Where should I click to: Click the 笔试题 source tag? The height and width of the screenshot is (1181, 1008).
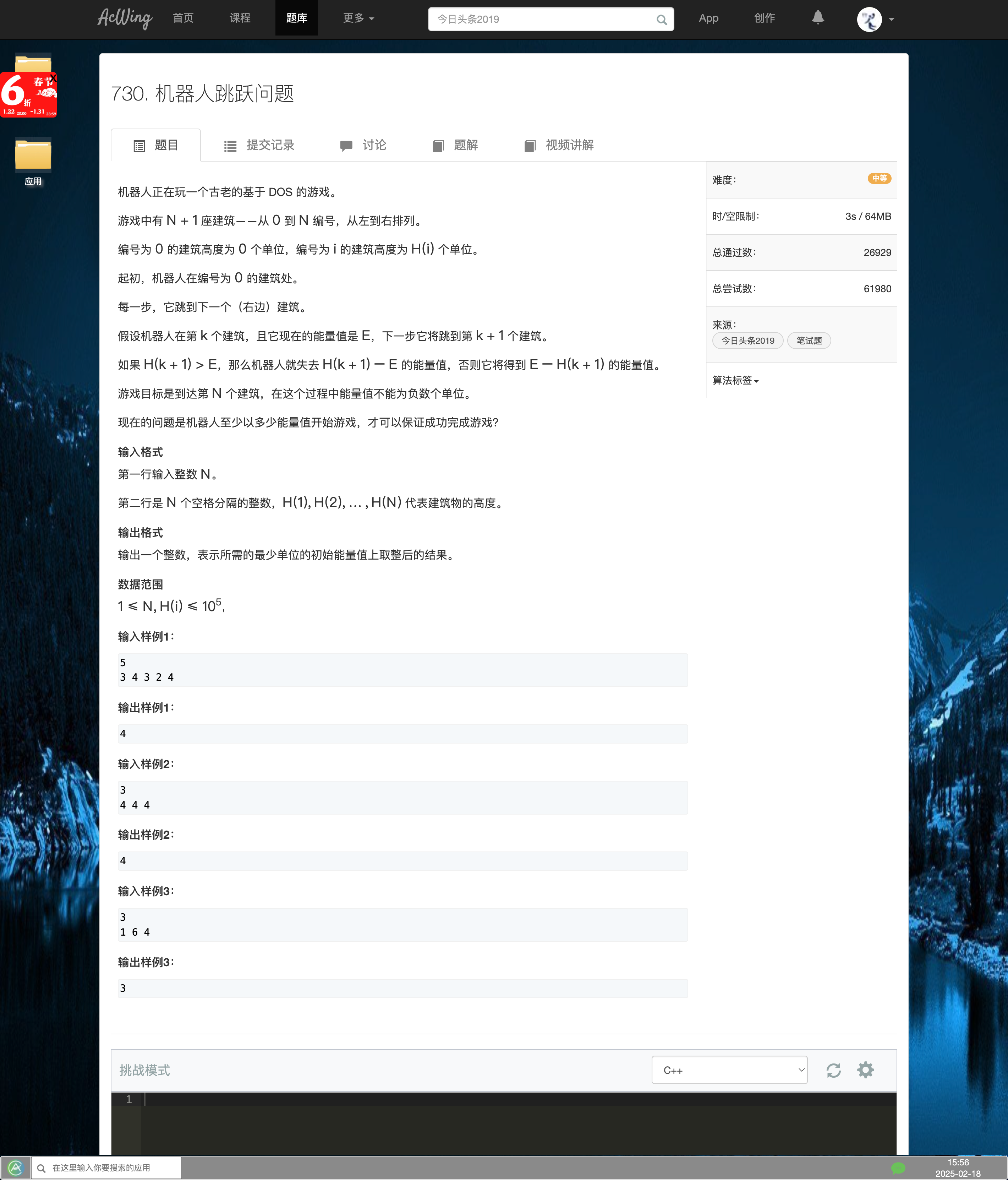809,341
